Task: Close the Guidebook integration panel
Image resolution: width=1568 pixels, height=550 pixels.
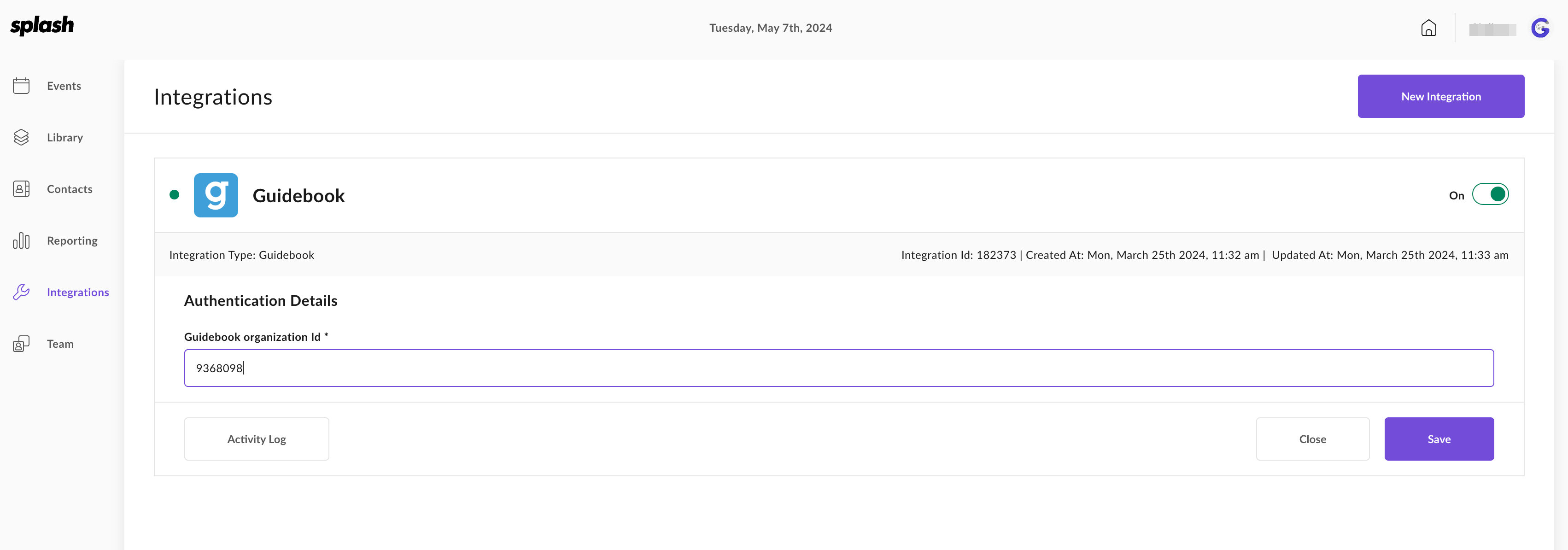Action: tap(1312, 439)
